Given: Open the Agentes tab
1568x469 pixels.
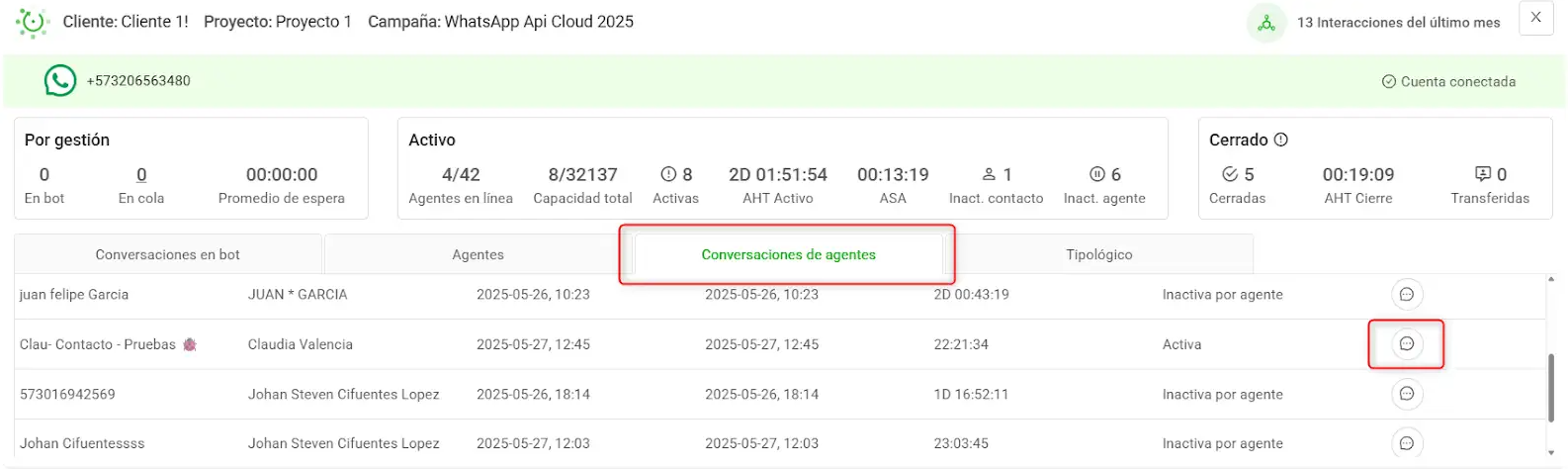Looking at the screenshot, I should click(x=478, y=254).
